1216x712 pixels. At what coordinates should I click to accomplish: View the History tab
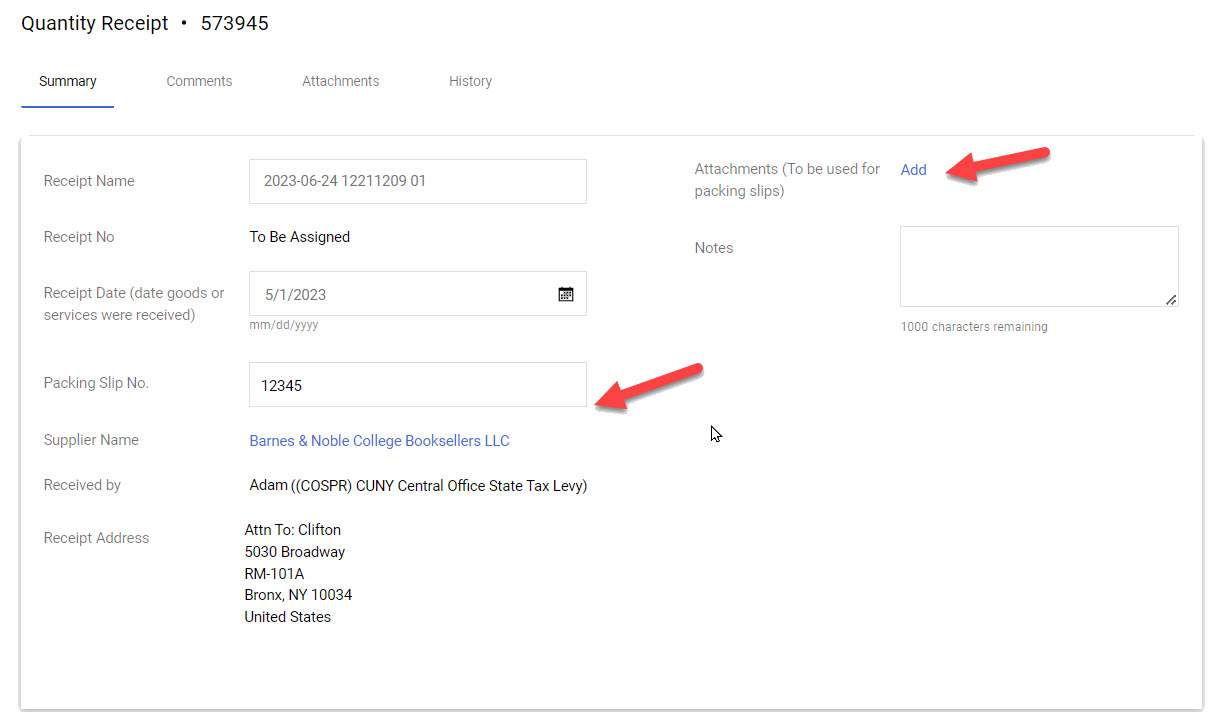click(x=470, y=81)
